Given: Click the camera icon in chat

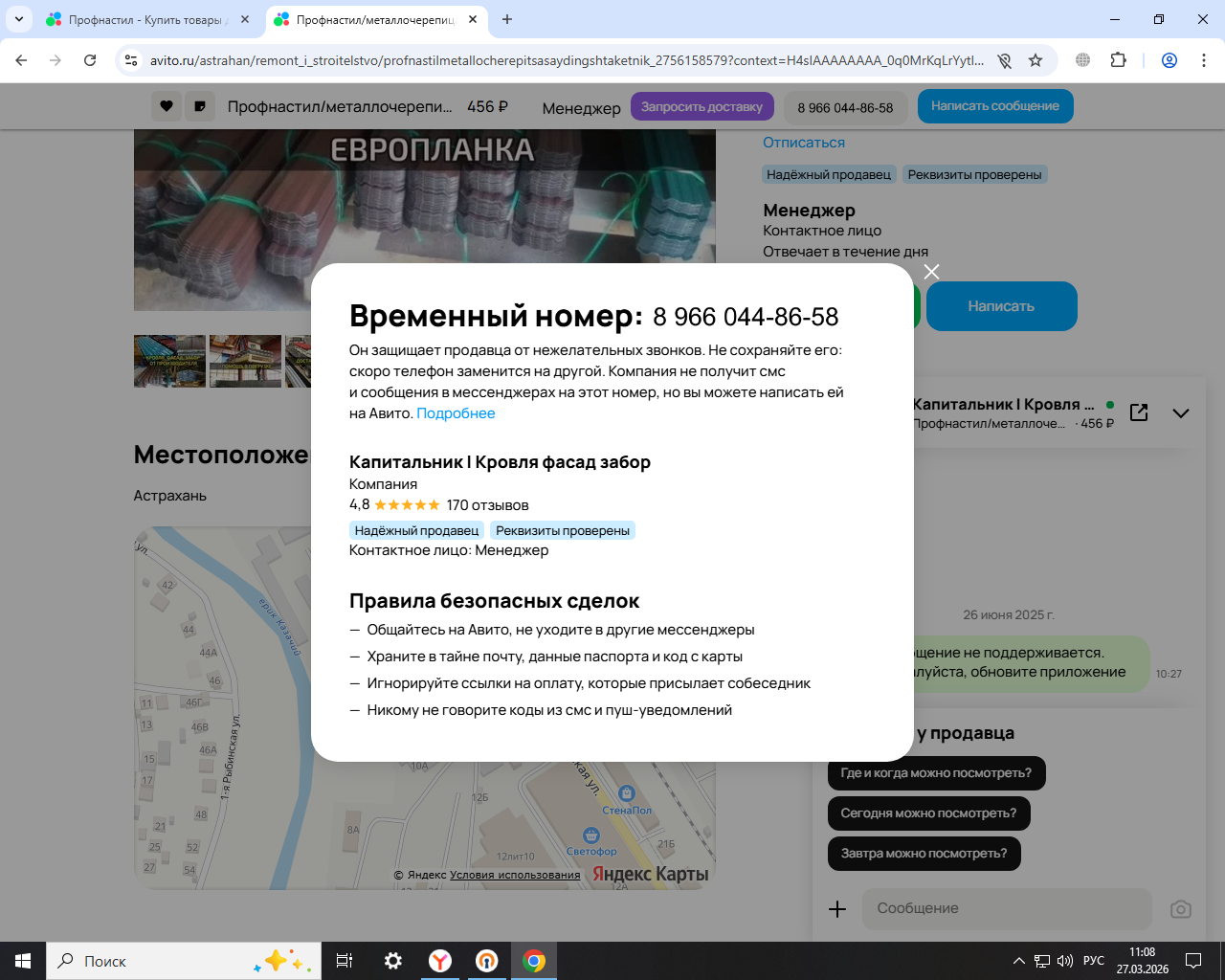Looking at the screenshot, I should [x=1181, y=909].
